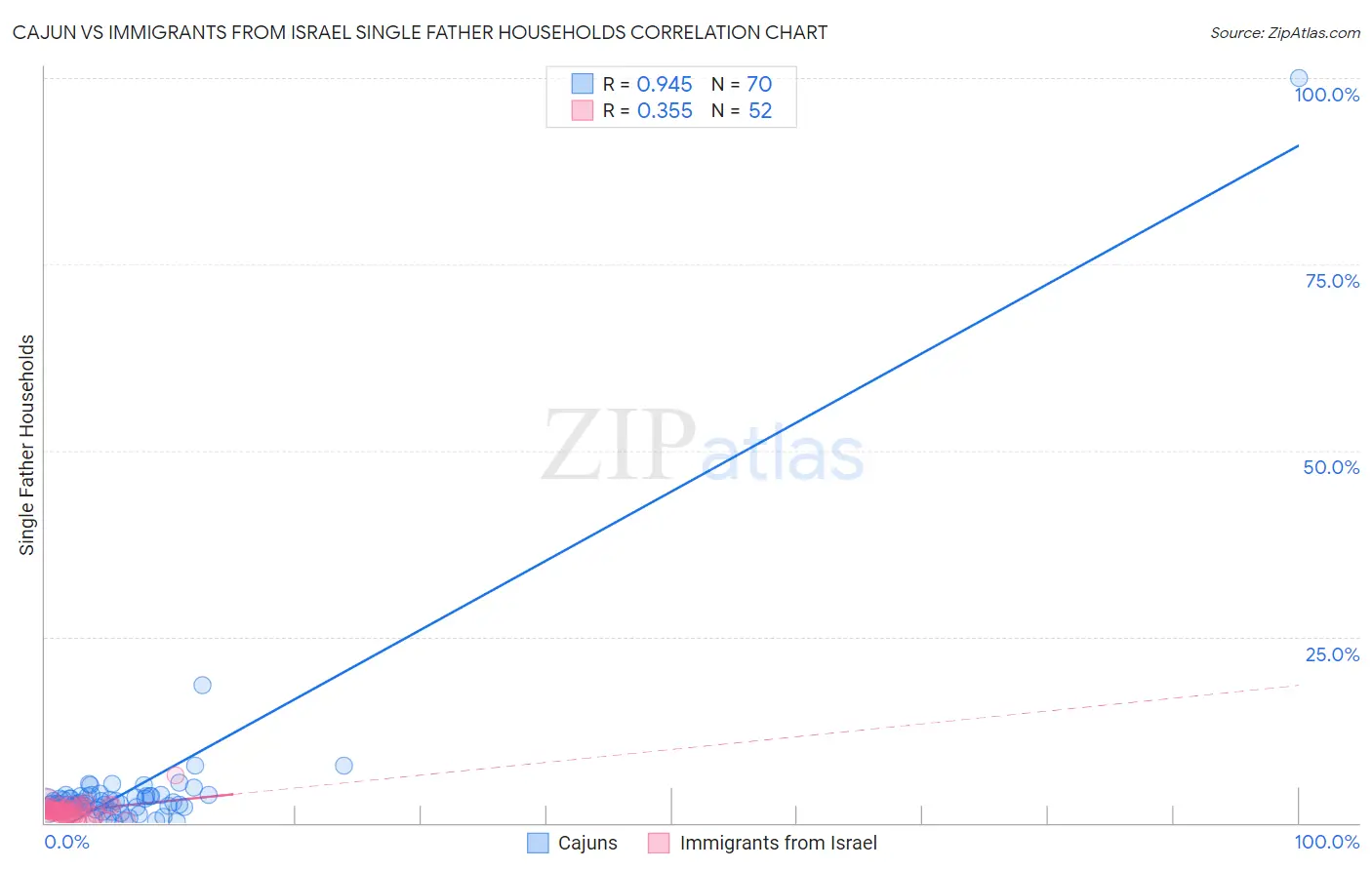Click the 0.0% x-axis label
The width and height of the screenshot is (1372, 870).
pos(67,842)
